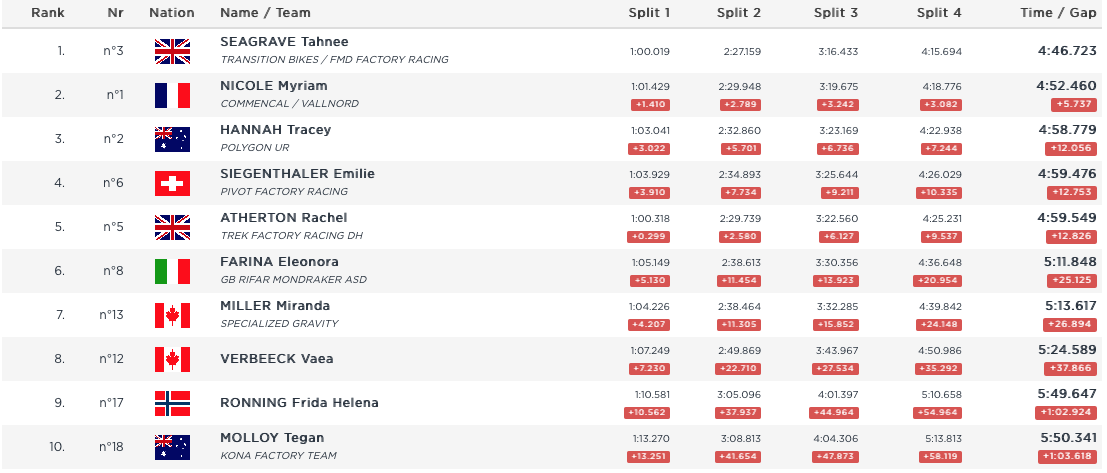Click the Swiss flag for Siegenthaler Emilie
This screenshot has width=1107, height=473.
point(172,183)
